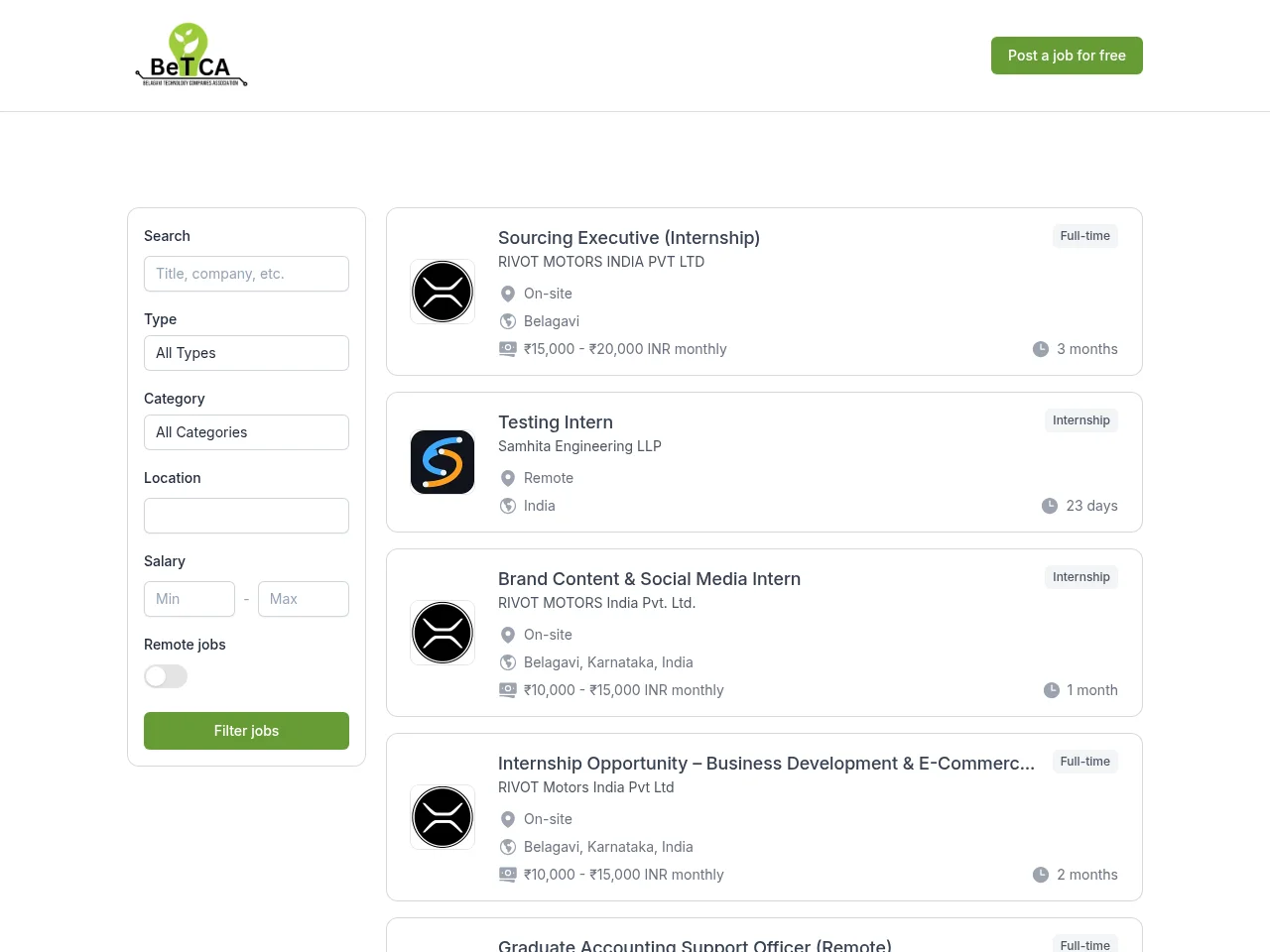
Task: Select the Min salary field
Action: [190, 599]
